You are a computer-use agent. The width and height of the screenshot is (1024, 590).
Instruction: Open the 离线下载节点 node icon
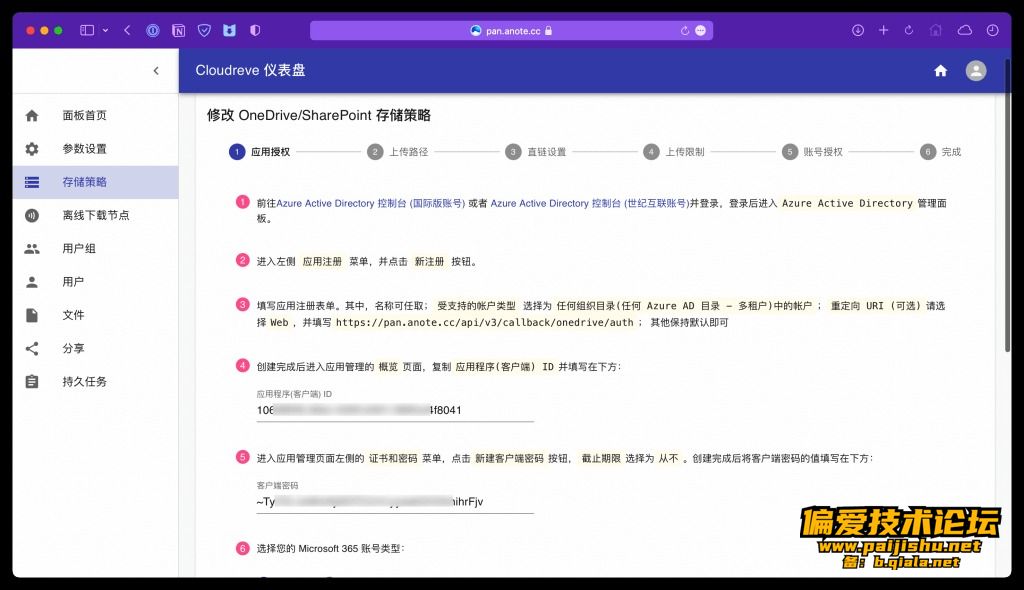pos(31,216)
